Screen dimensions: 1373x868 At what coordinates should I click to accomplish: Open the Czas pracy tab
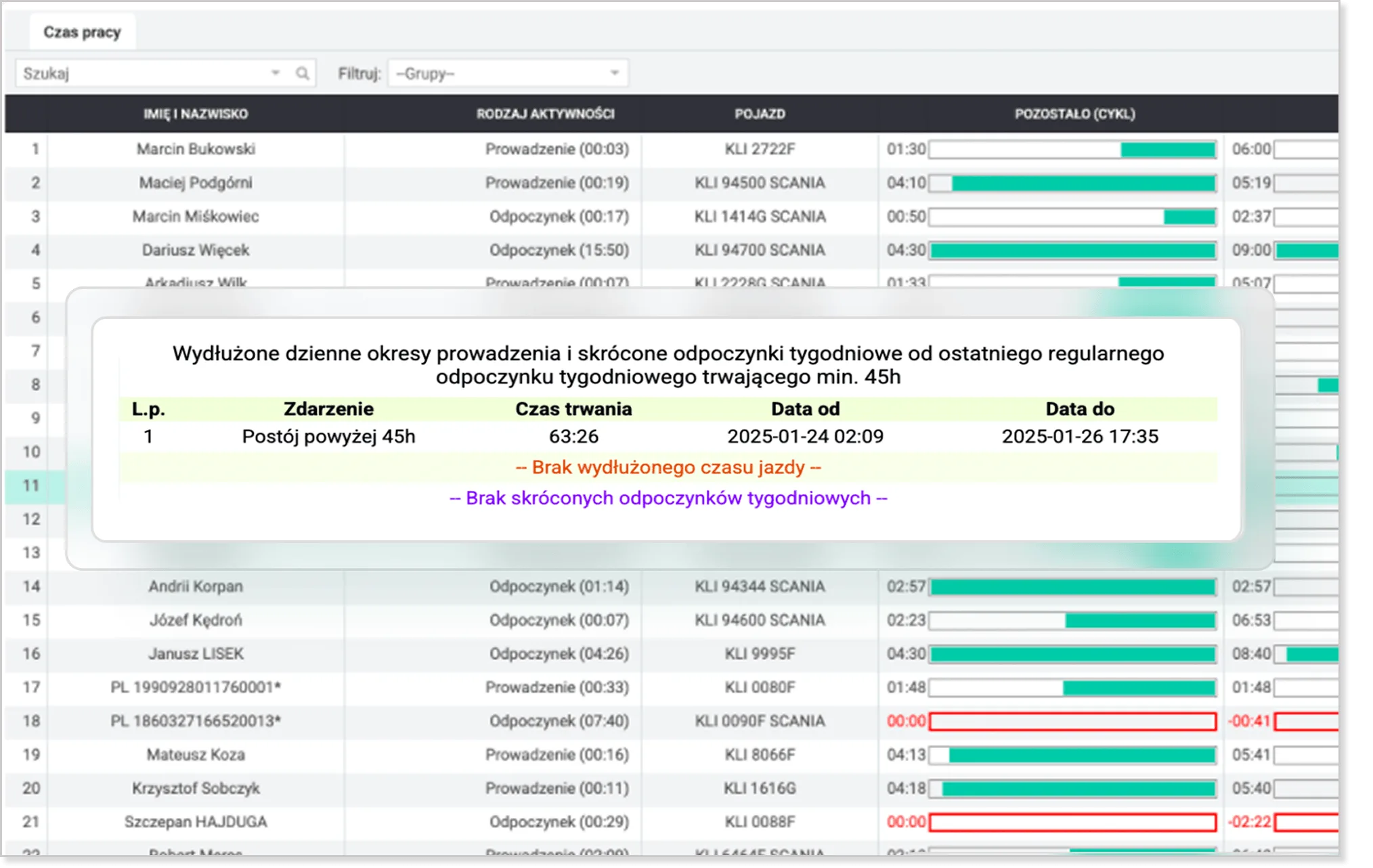tap(82, 32)
